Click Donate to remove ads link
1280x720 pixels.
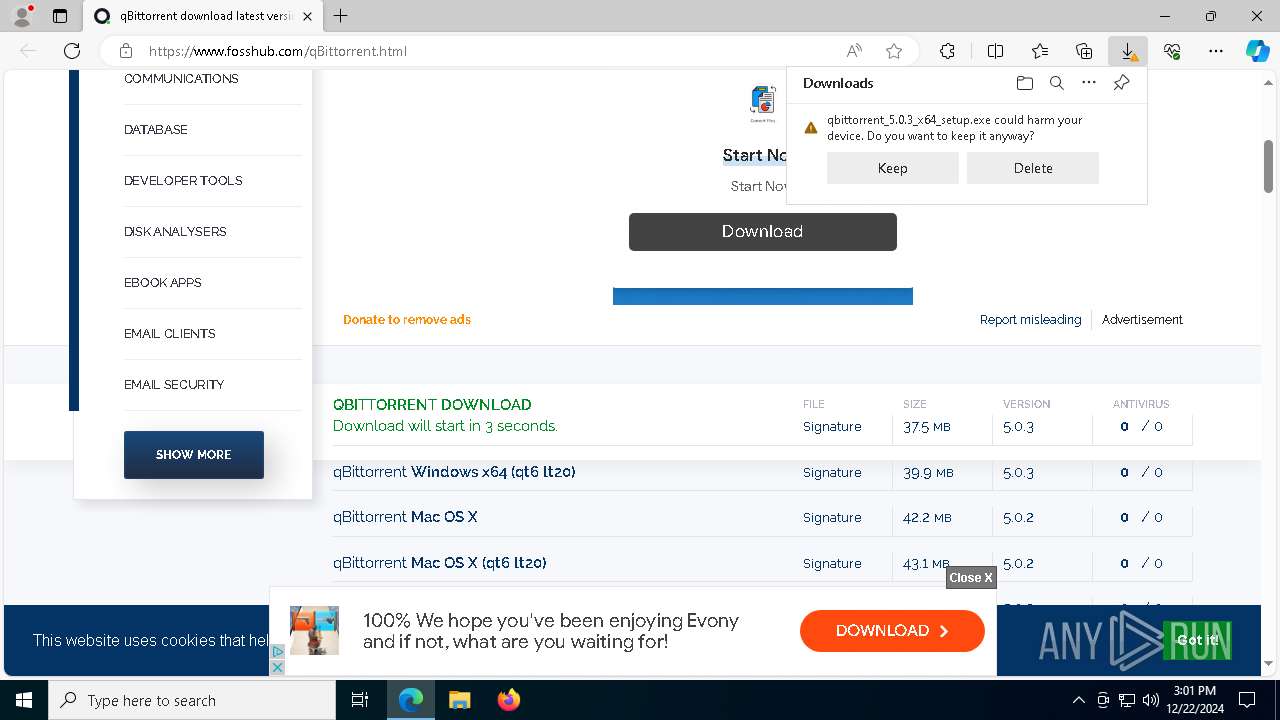[407, 320]
